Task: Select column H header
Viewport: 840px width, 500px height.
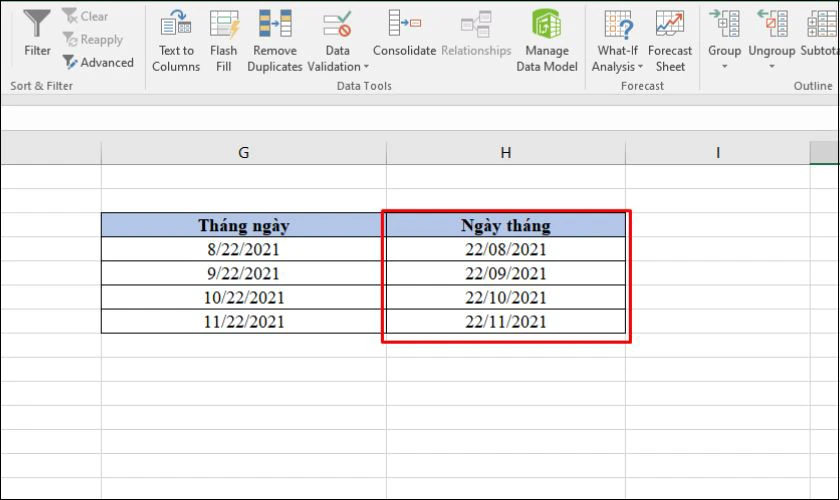Action: [506, 153]
